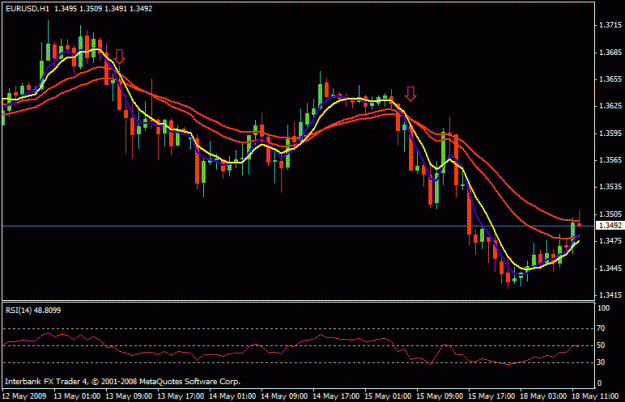Click the 15 May 01:00 time label
Screen dimensions: 625x402
click(x=388, y=396)
